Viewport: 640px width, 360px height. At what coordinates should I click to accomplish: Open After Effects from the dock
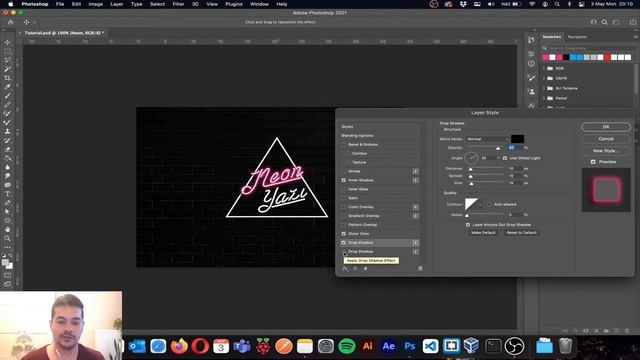click(389, 347)
